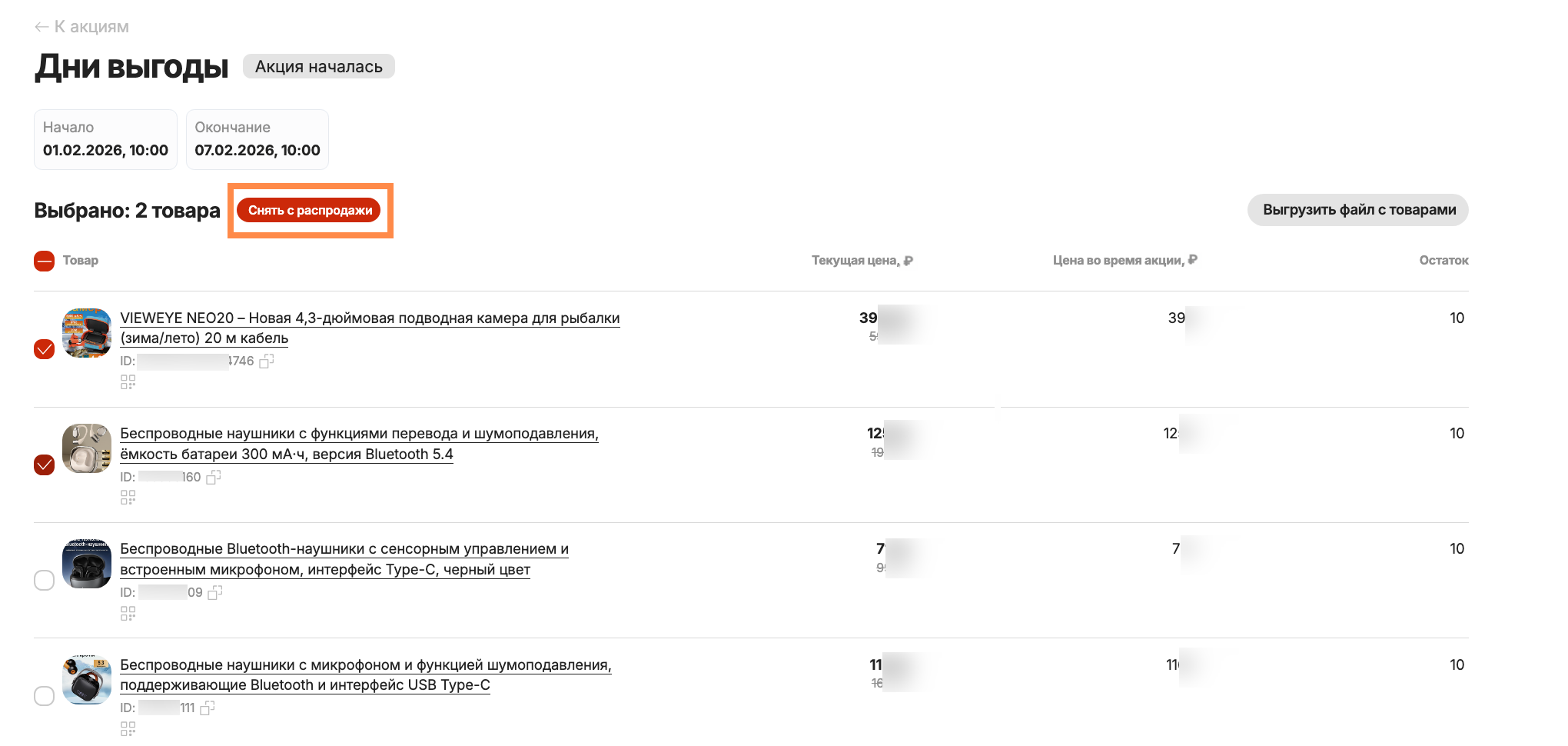Copy the ID of translation earbuds product
This screenshot has height=746, width=1568.
coord(214,477)
